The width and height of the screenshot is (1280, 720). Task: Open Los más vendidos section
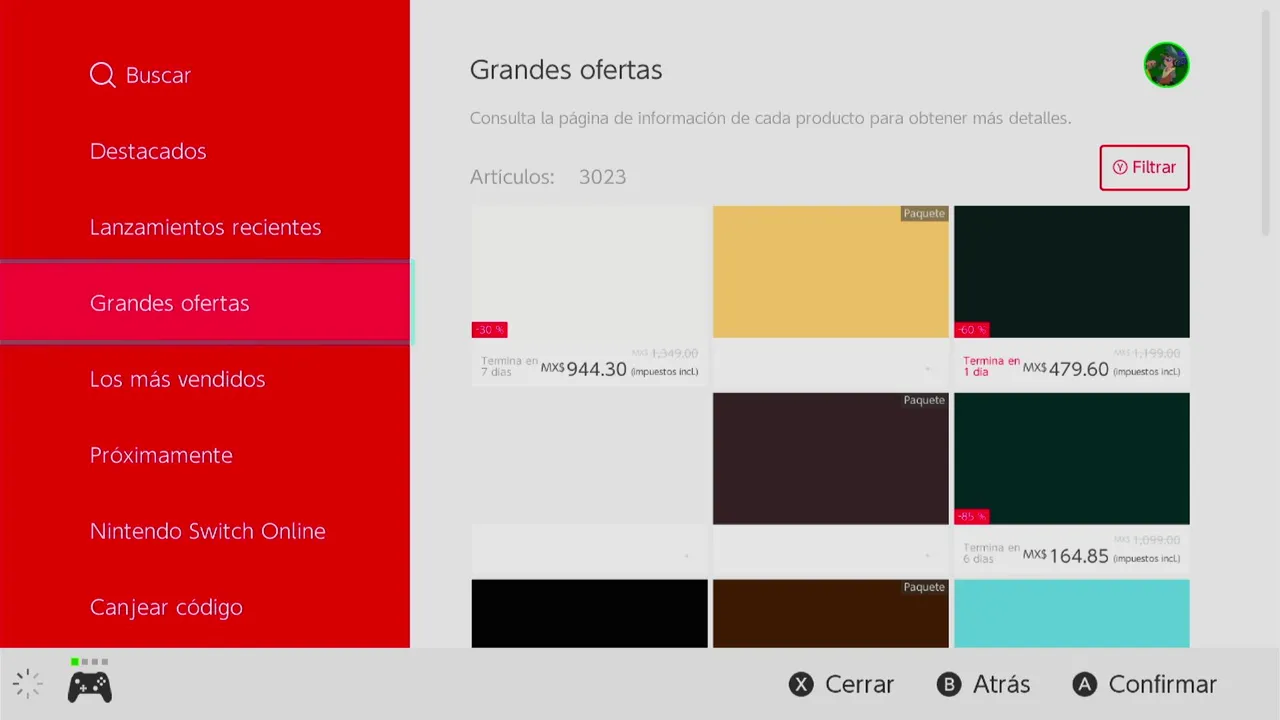(177, 379)
